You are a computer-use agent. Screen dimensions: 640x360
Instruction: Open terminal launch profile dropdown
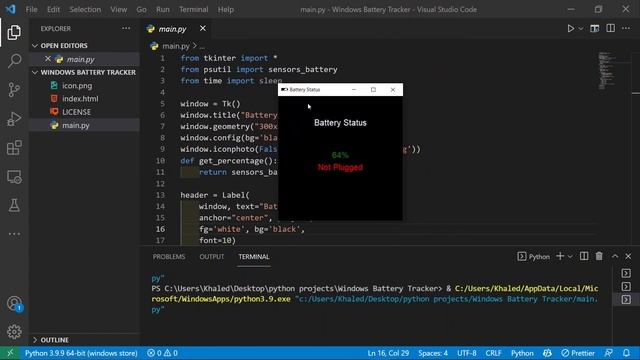[570, 256]
